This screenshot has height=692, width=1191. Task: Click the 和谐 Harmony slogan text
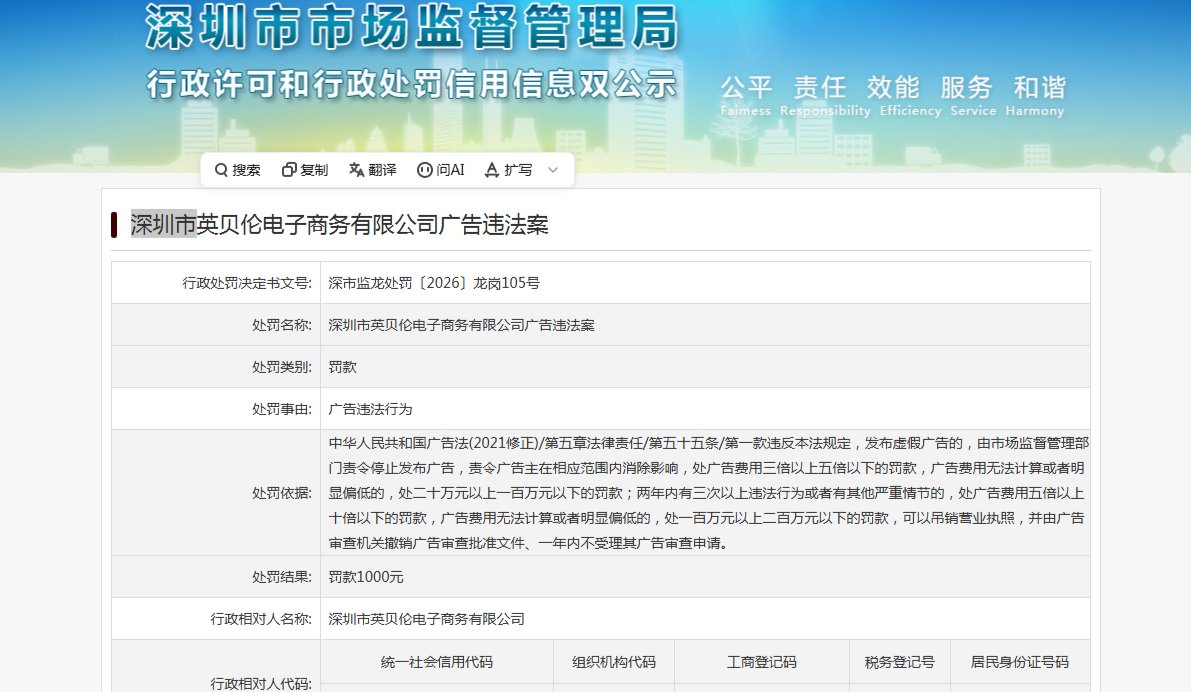(1035, 96)
